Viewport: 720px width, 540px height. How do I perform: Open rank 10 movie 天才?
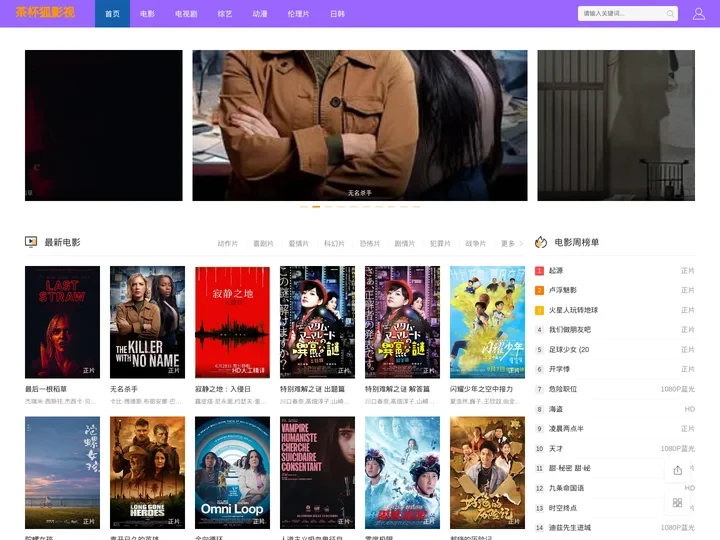tap(556, 448)
